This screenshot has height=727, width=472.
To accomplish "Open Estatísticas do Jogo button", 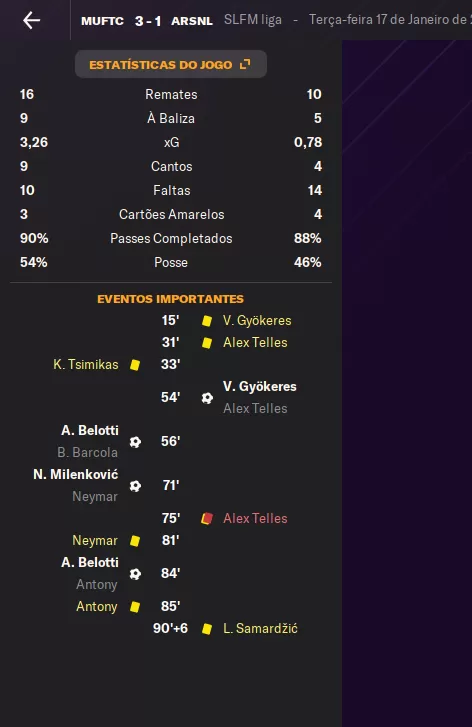I will [x=171, y=64].
